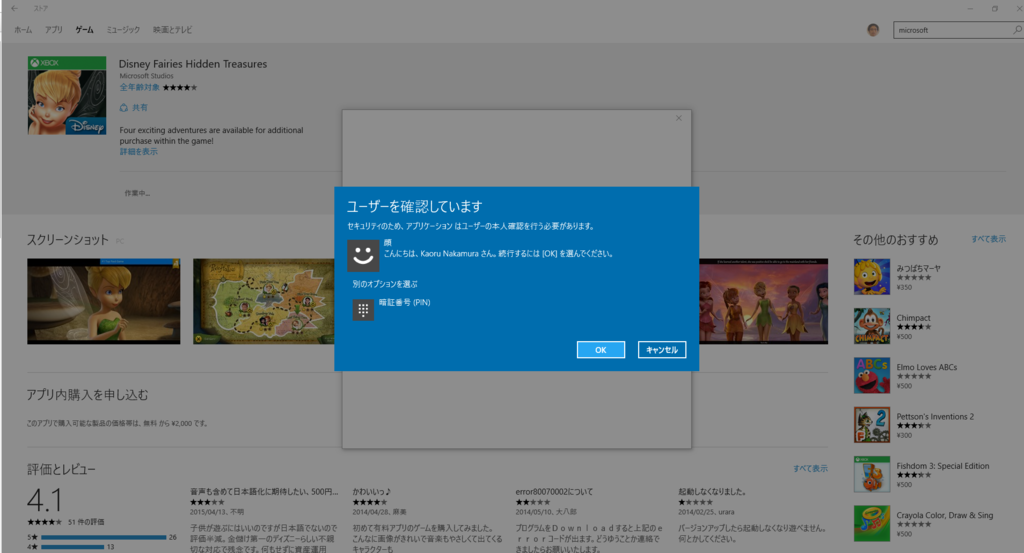Open the Disney Fairies app cover image
The width and height of the screenshot is (1024, 553).
67,95
